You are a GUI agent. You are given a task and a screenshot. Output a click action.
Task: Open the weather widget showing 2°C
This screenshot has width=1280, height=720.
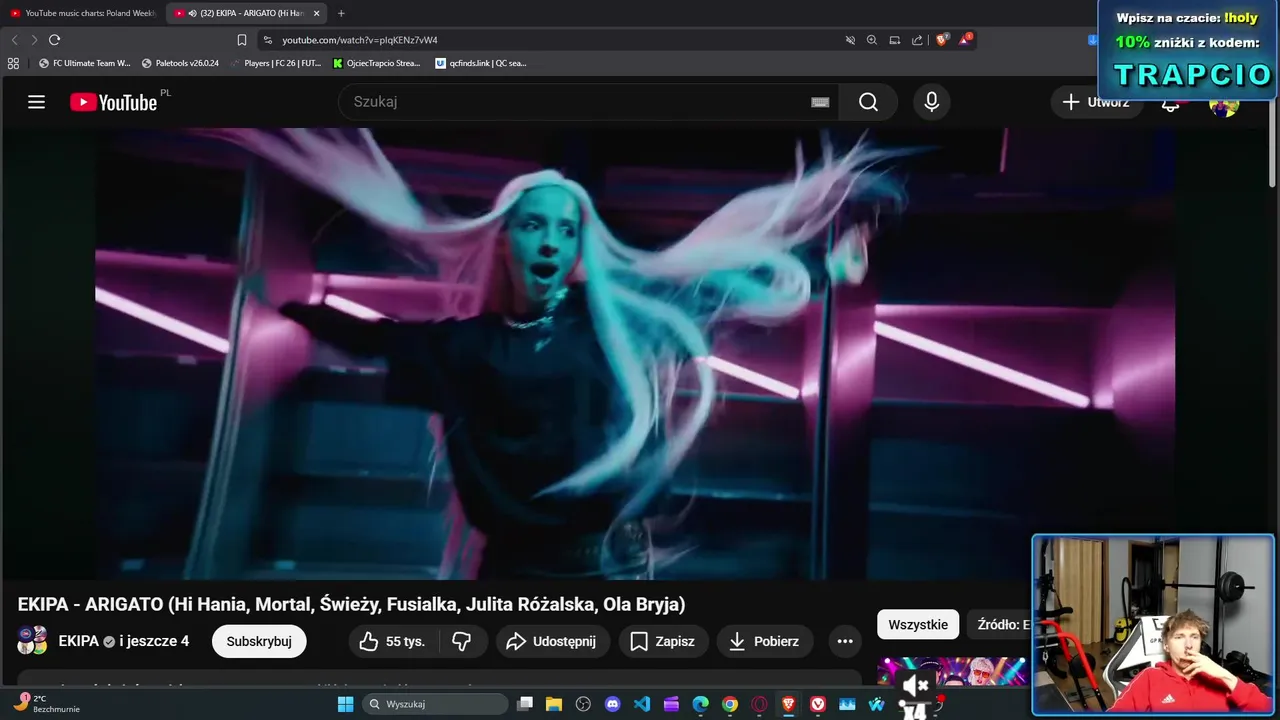click(x=47, y=703)
